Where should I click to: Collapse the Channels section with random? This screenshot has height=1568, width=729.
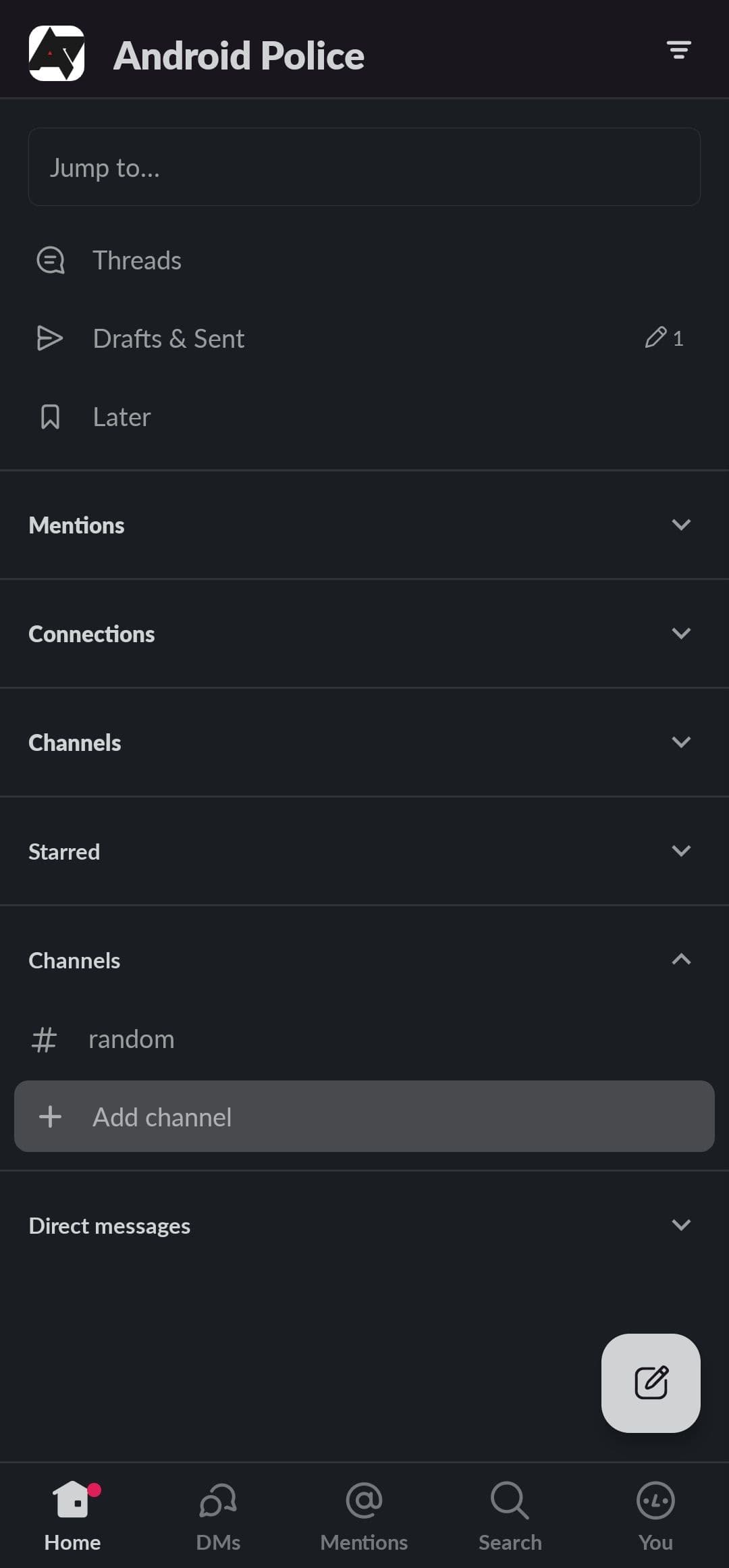point(681,960)
